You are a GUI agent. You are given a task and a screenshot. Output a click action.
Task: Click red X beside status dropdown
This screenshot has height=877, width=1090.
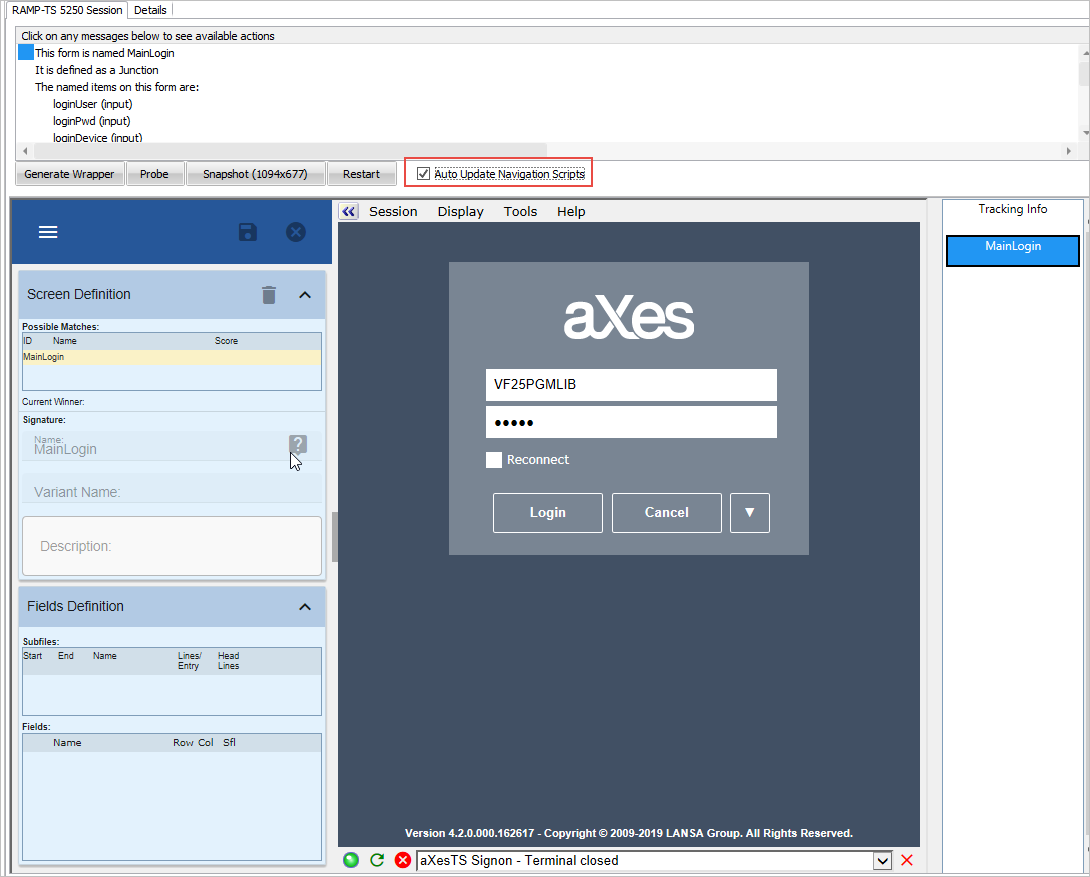(x=906, y=860)
